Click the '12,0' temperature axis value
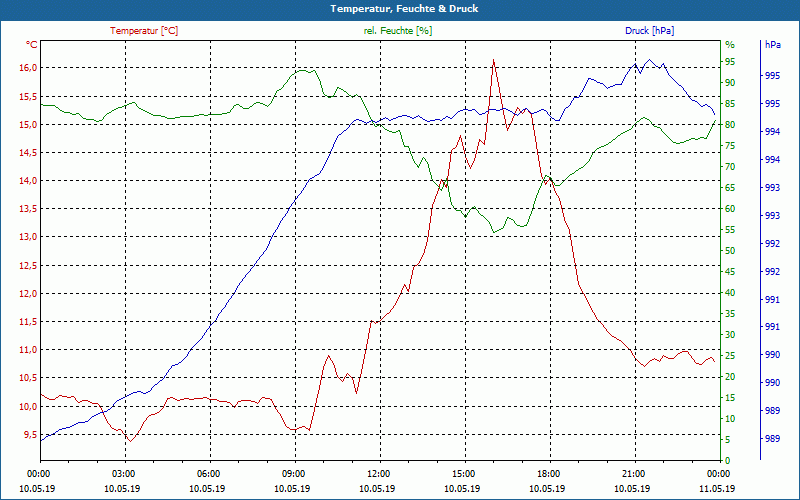 29,293
